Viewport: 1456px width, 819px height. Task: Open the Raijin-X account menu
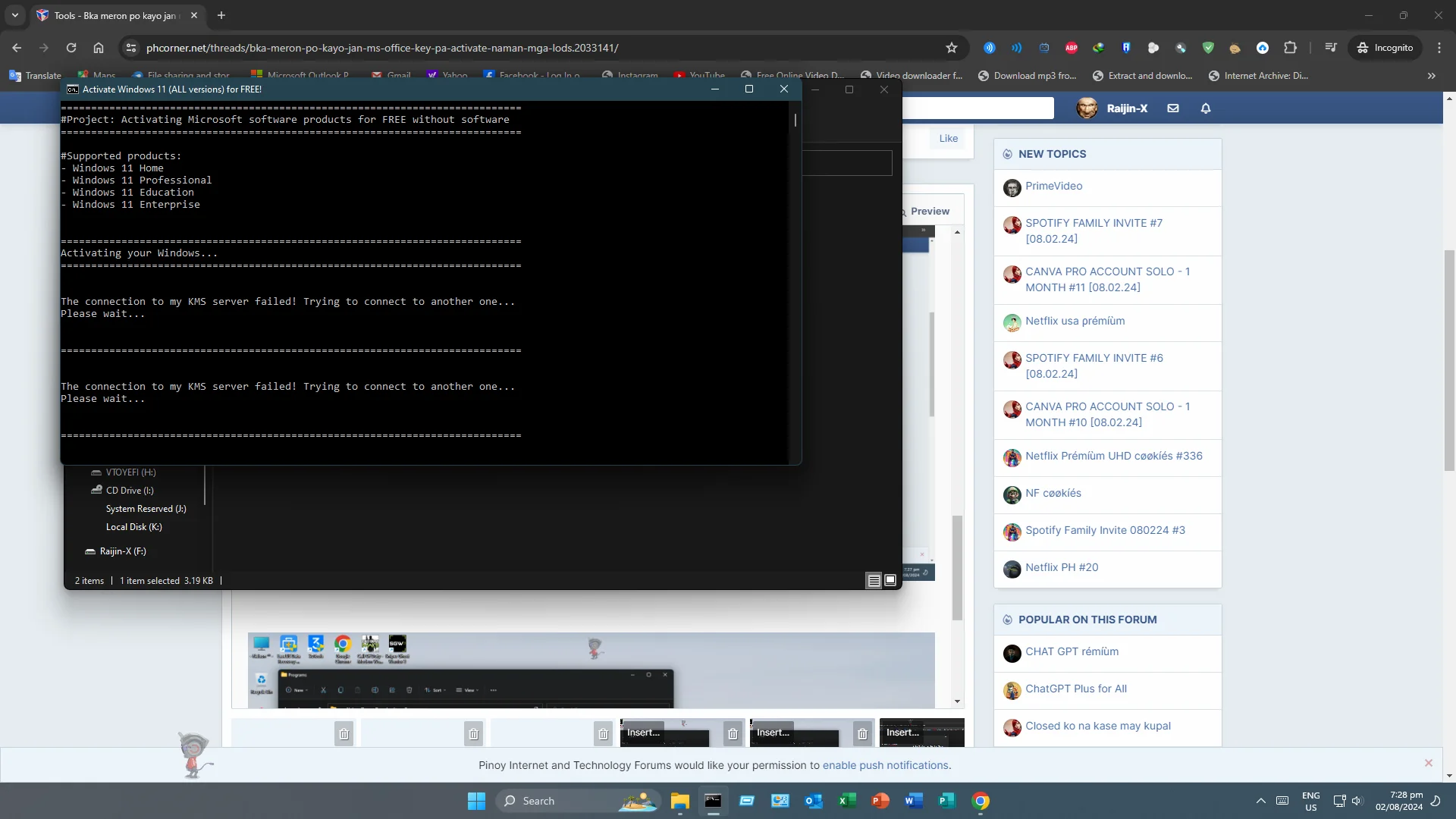(x=1112, y=108)
